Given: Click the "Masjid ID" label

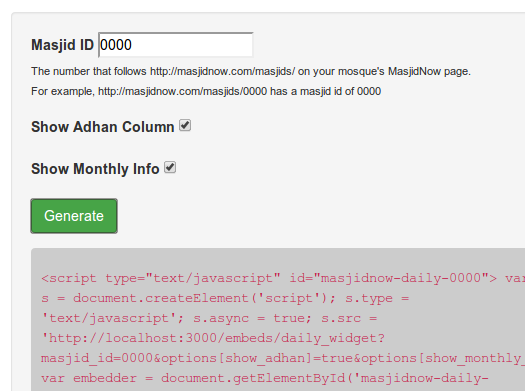Looking at the screenshot, I should pos(62,45).
